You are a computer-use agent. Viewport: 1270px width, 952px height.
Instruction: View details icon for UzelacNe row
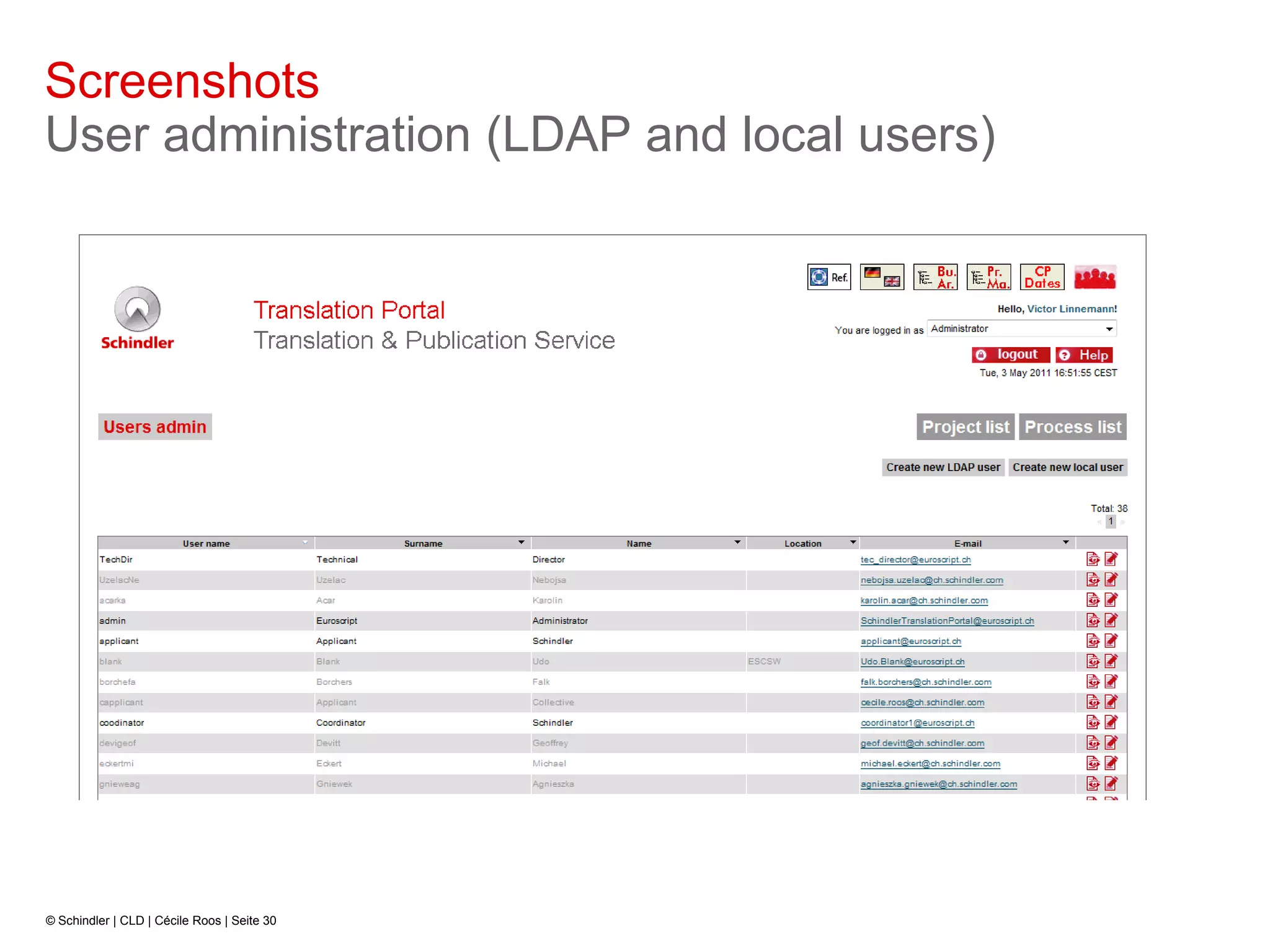pyautogui.click(x=1093, y=580)
